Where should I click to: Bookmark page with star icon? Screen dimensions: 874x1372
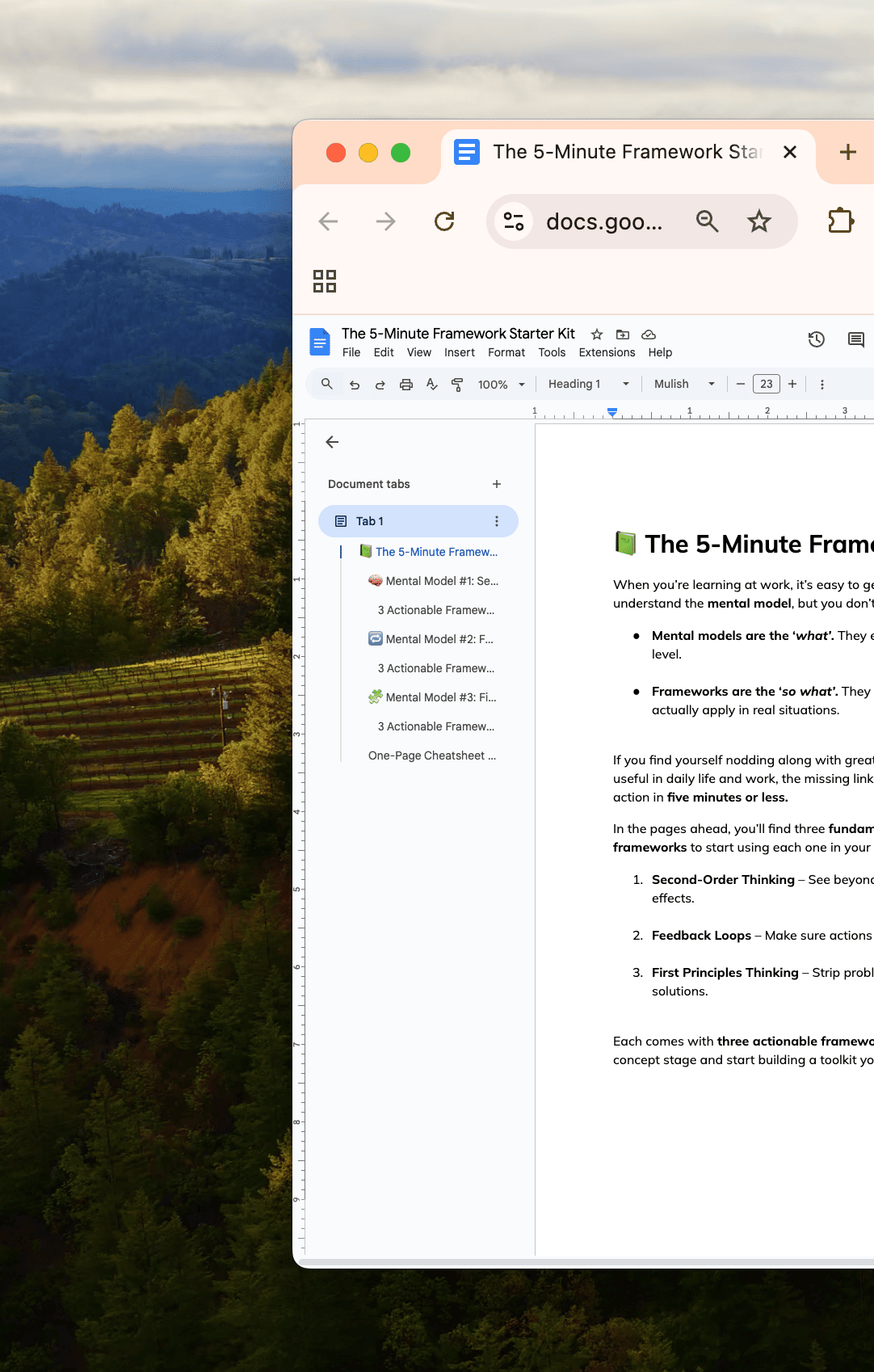point(758,221)
